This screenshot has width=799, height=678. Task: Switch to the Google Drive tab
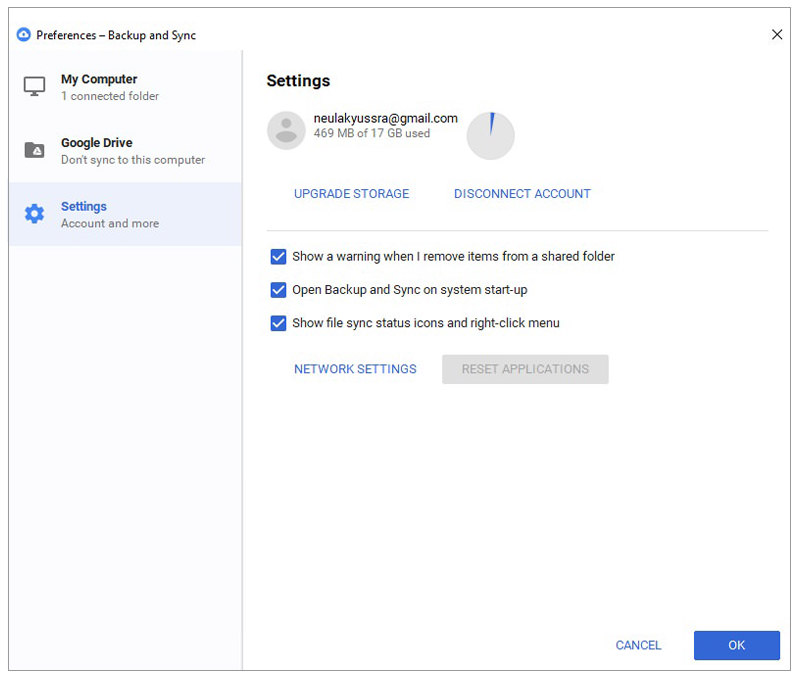coord(125,151)
